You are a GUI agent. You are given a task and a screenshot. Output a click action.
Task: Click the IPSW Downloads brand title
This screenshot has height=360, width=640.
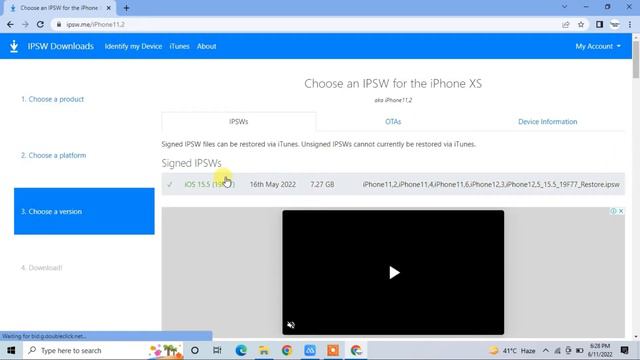(61, 46)
